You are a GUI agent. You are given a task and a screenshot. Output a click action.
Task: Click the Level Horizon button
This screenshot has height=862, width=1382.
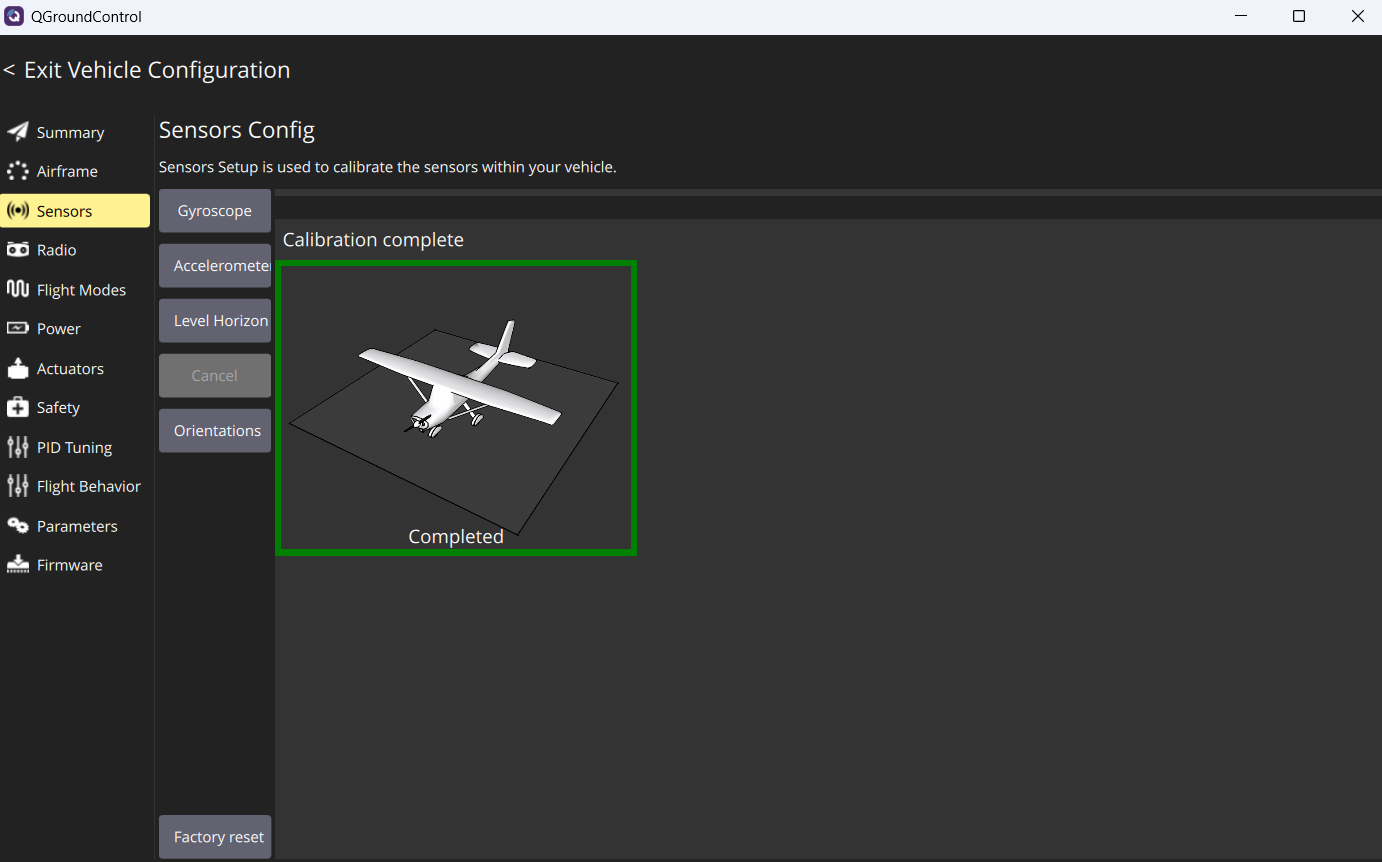click(215, 321)
